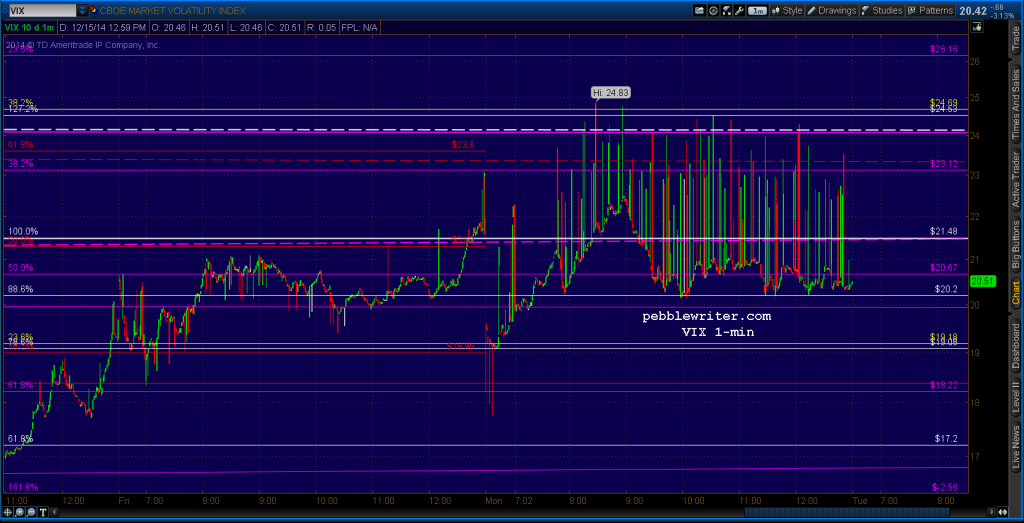The width and height of the screenshot is (1024, 523).
Task: Open the Level II side tab
Action: (1016, 398)
